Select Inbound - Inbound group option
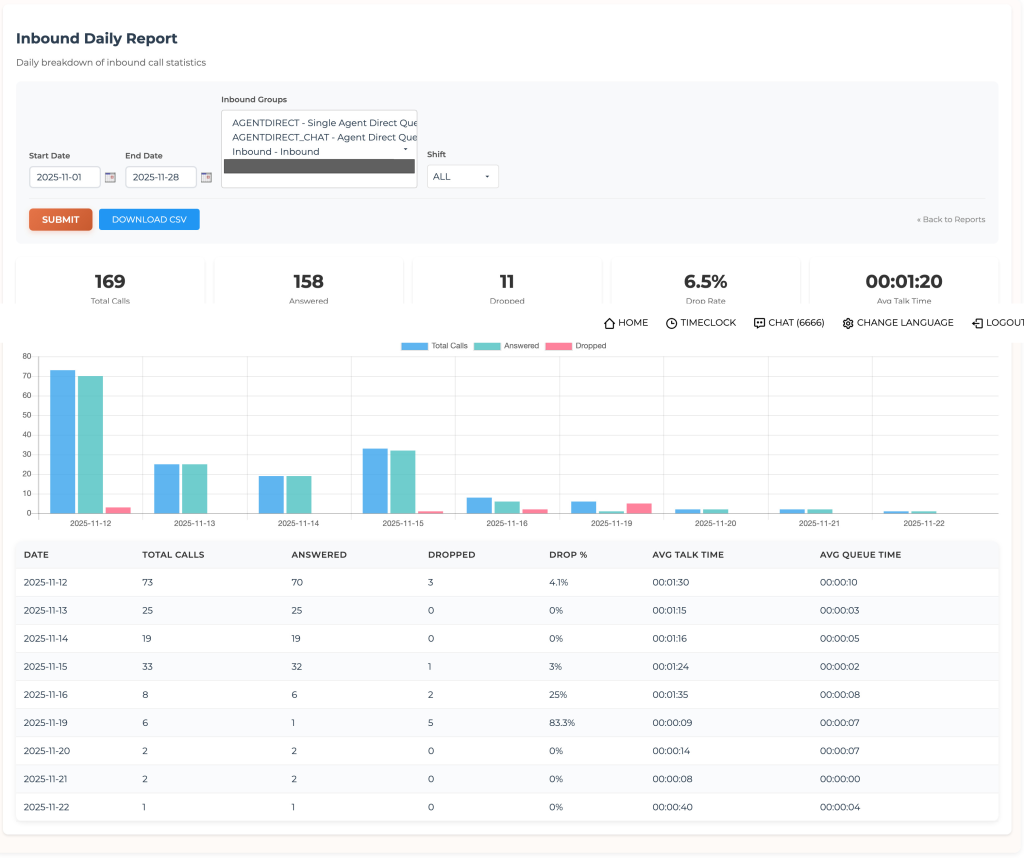 pyautogui.click(x=276, y=152)
